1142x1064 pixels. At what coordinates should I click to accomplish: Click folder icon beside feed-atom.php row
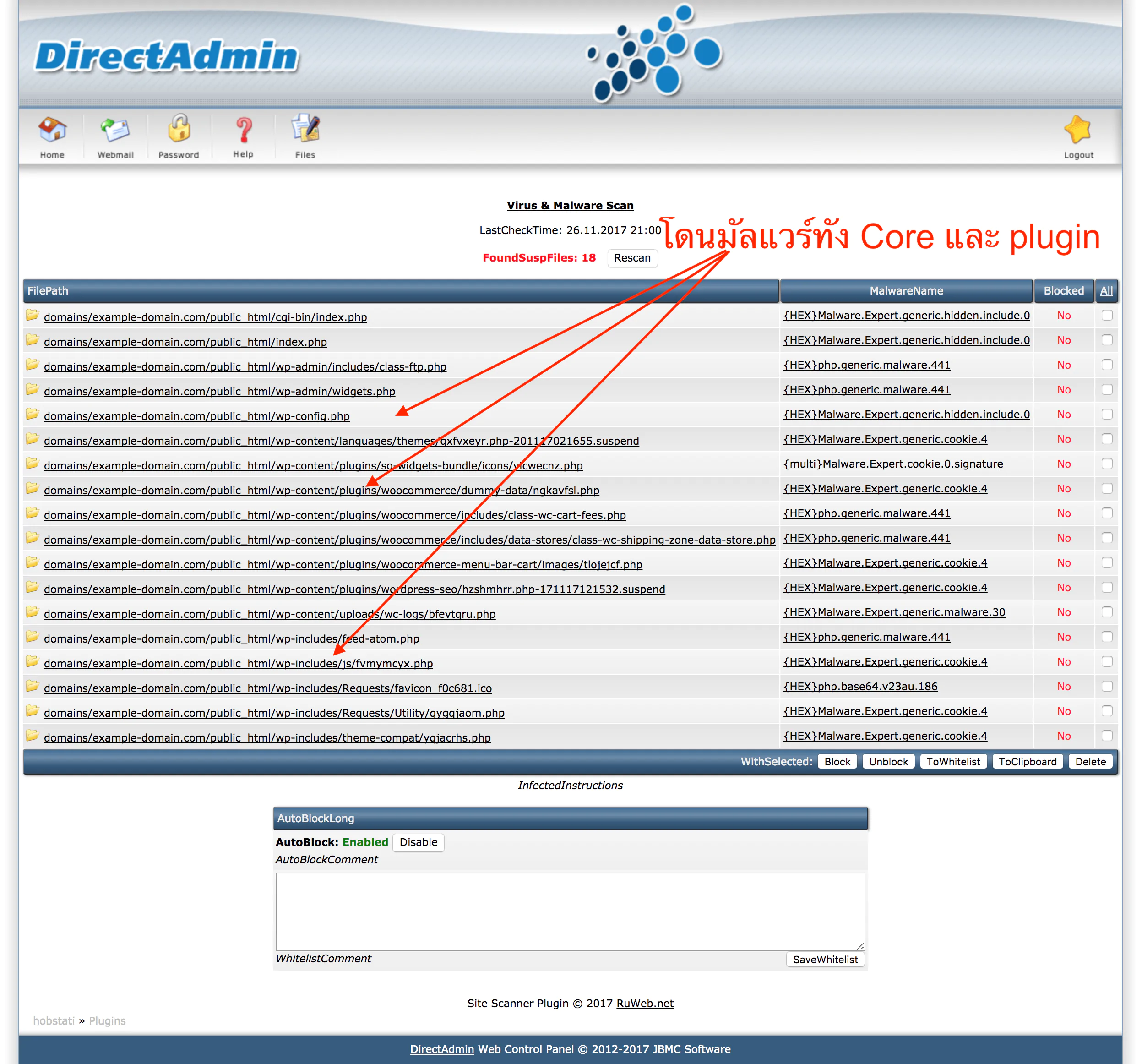(33, 637)
